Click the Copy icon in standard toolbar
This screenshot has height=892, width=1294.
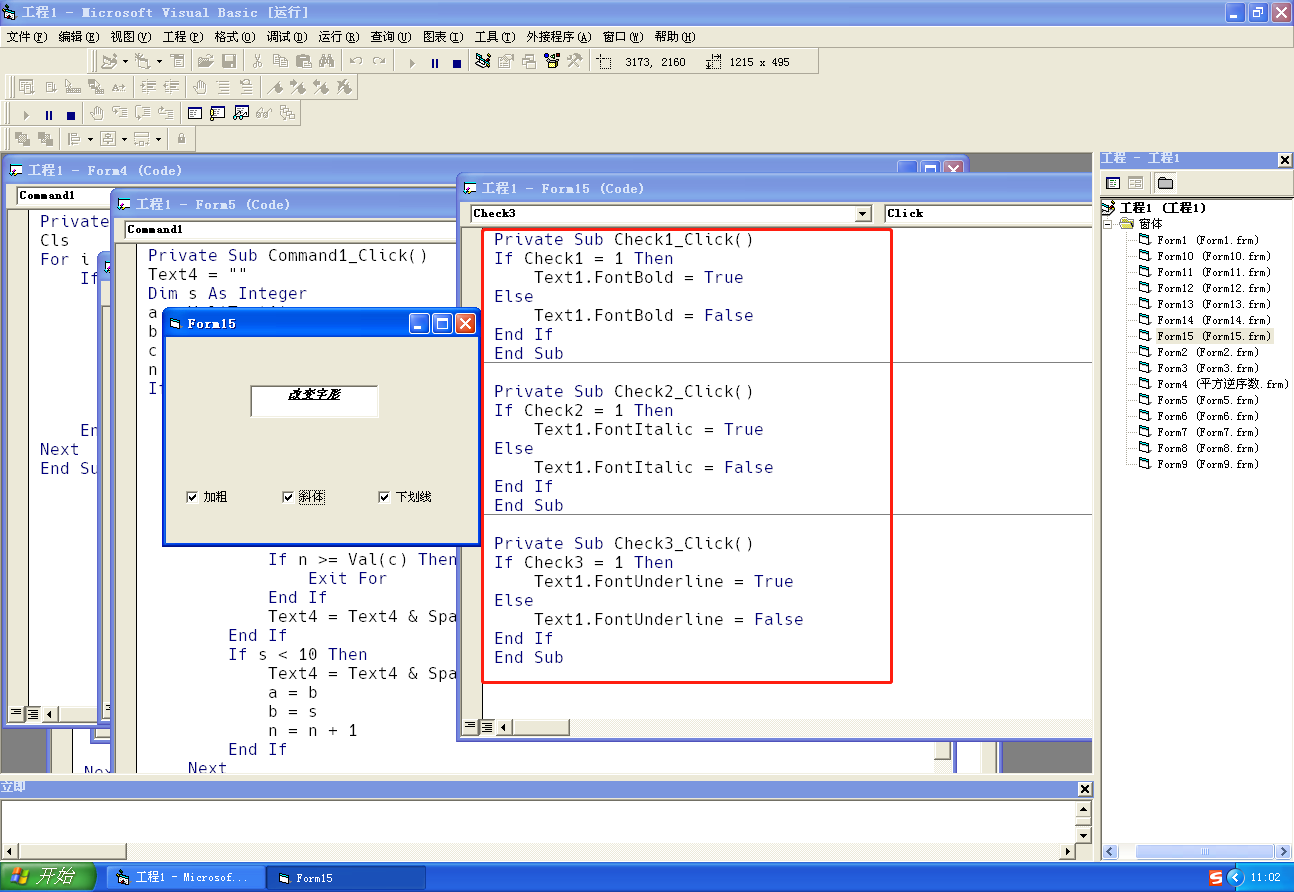point(280,61)
